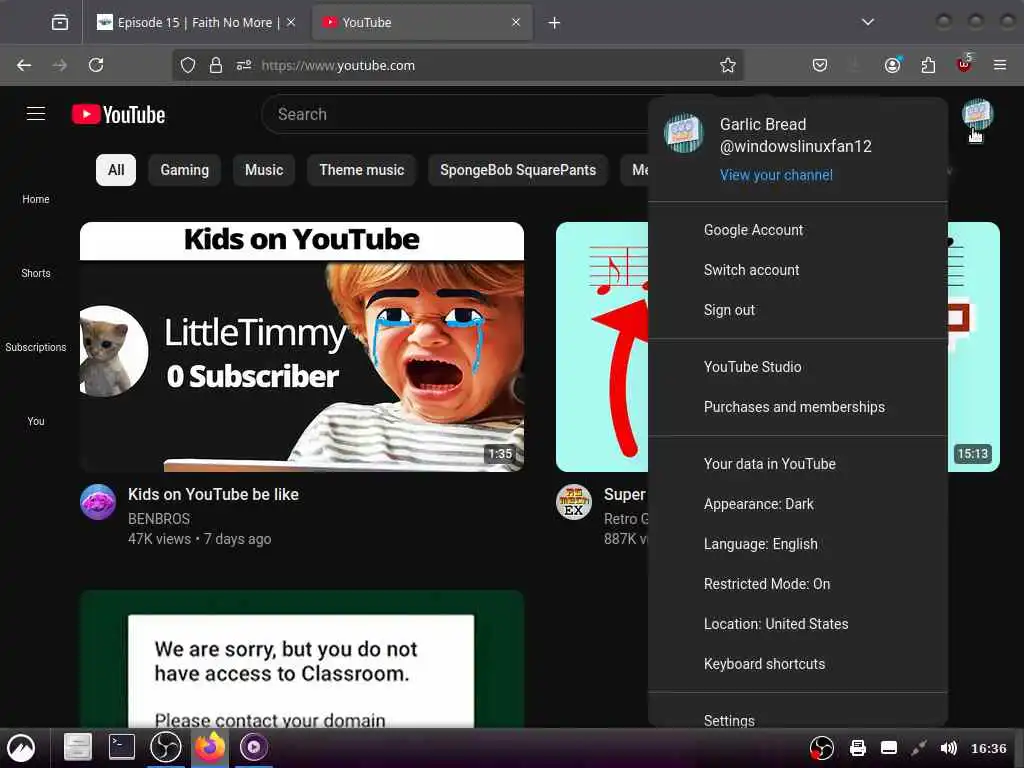The image size is (1024, 768).
Task: Open the file manager from the taskbar
Action: 78,747
